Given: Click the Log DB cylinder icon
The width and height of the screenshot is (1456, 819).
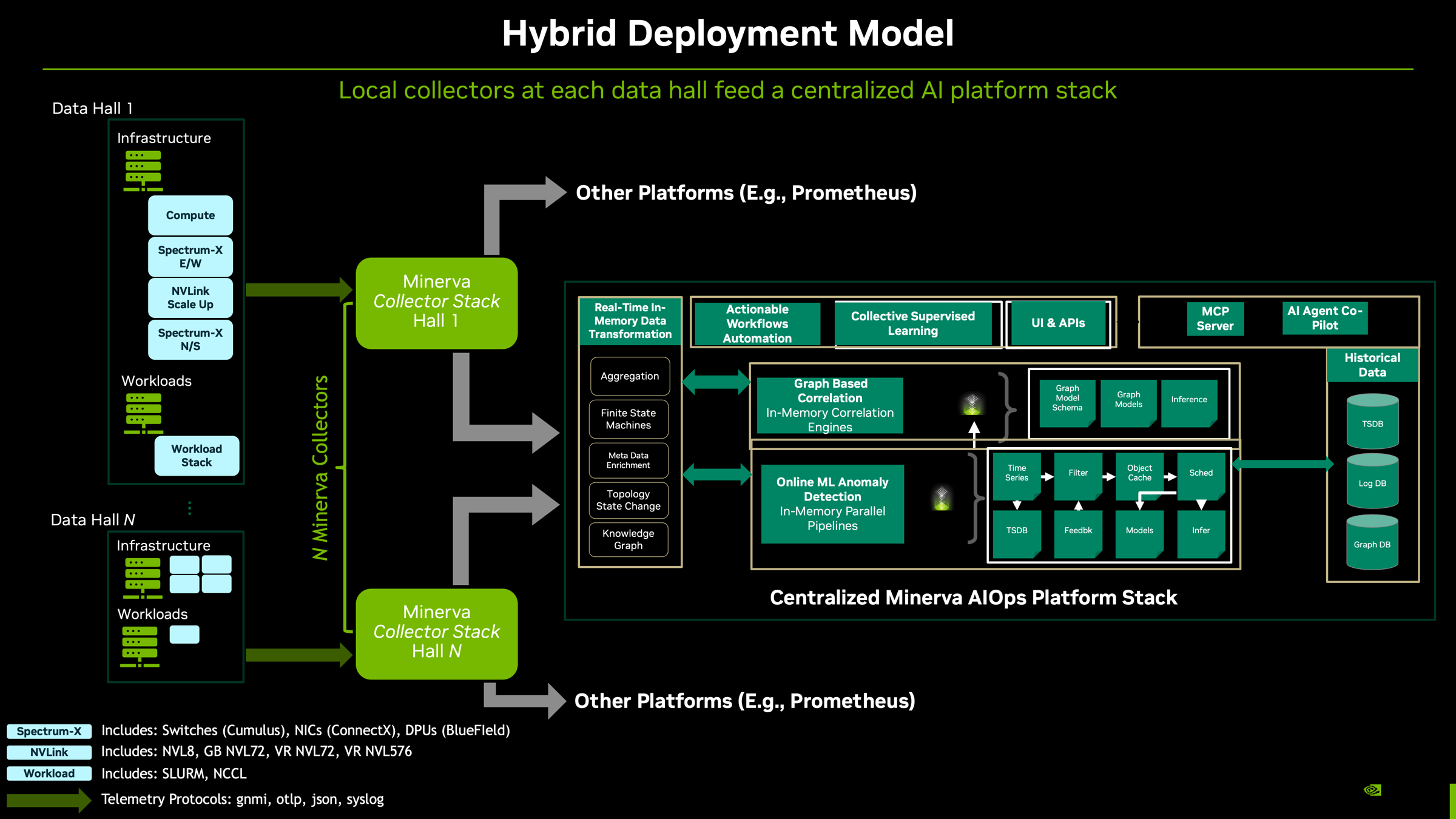Looking at the screenshot, I should [x=1372, y=480].
